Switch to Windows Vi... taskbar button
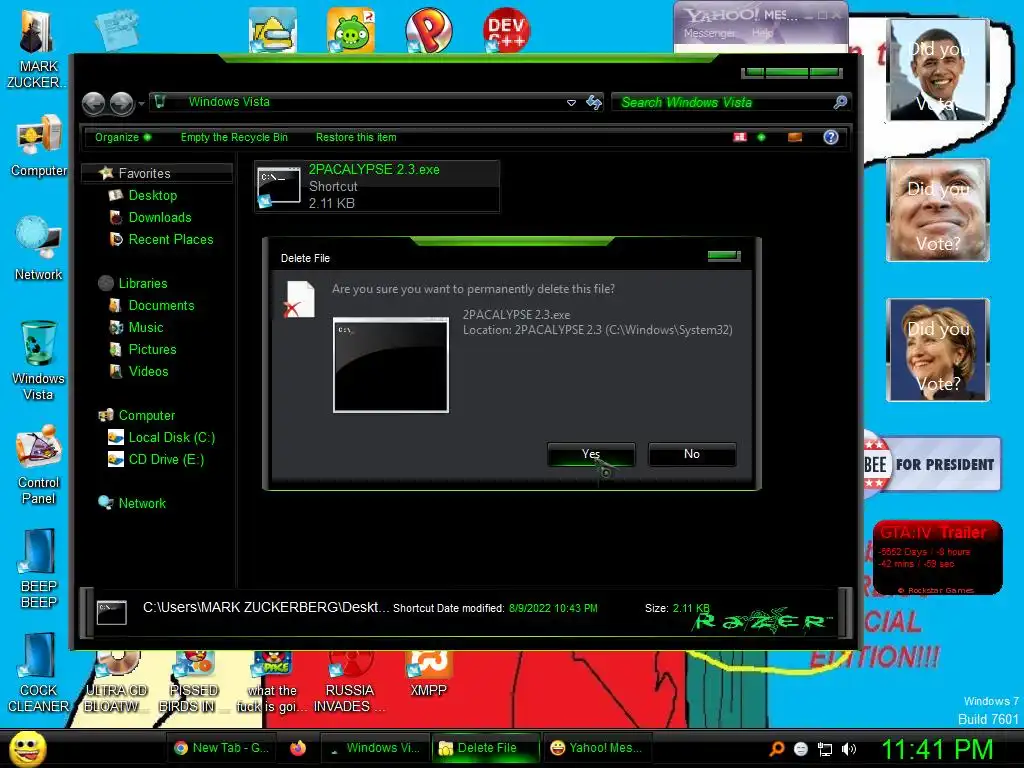The height and width of the screenshot is (768, 1024). tap(374, 748)
